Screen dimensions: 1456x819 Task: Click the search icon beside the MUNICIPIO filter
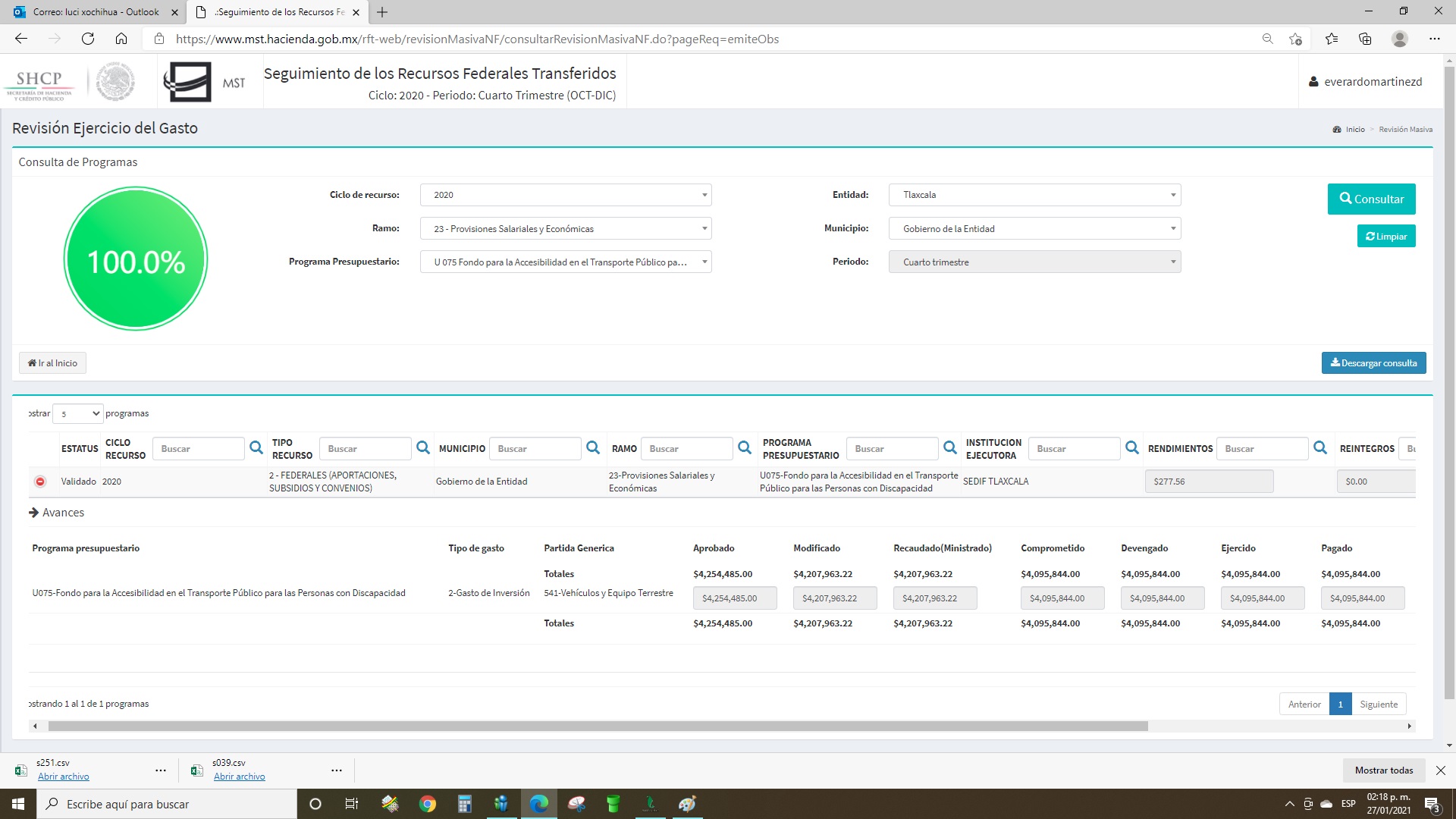click(x=593, y=448)
